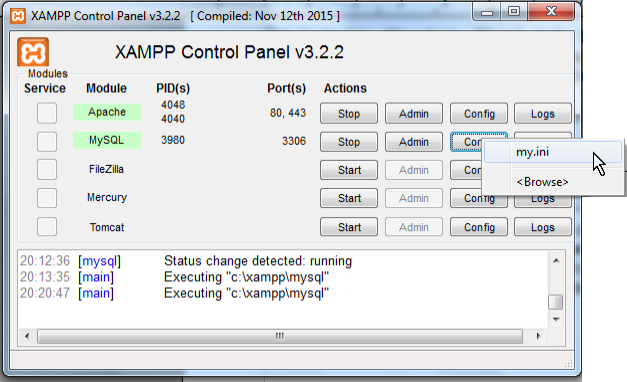Image resolution: width=627 pixels, height=382 pixels.
Task: Toggle the MySQL service checkbox
Action: [x=47, y=142]
